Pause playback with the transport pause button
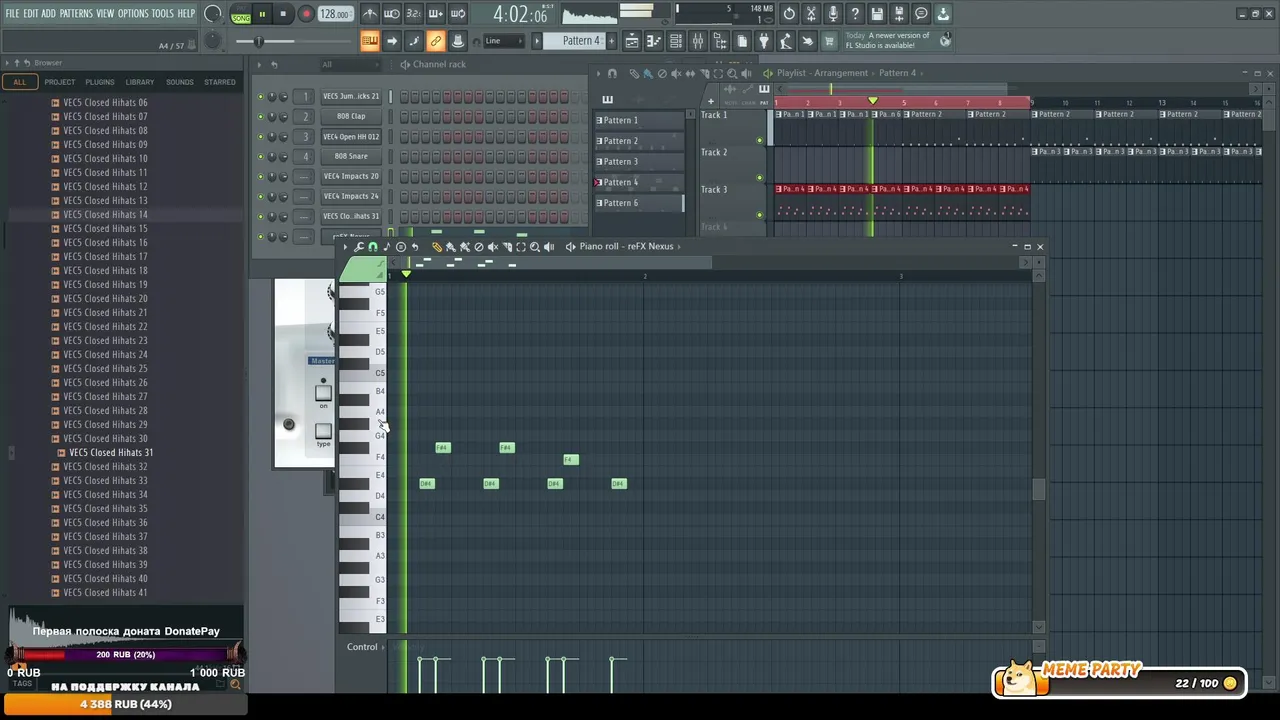This screenshot has height=720, width=1280. pyautogui.click(x=262, y=14)
